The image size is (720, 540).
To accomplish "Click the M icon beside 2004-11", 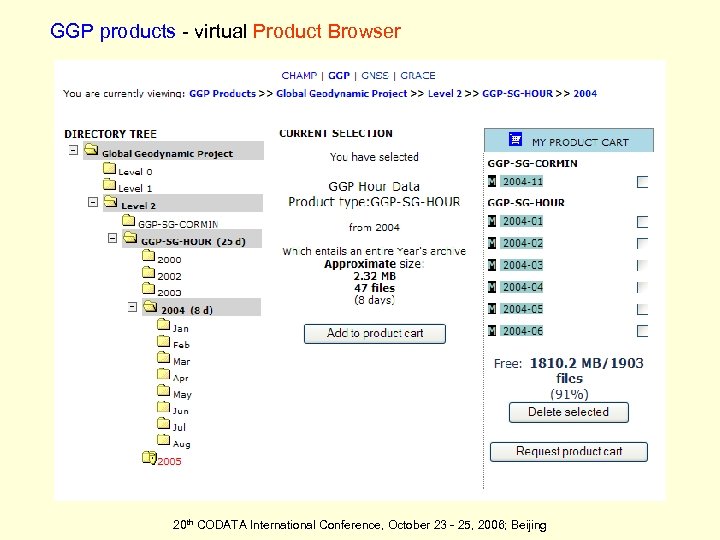I will (492, 181).
